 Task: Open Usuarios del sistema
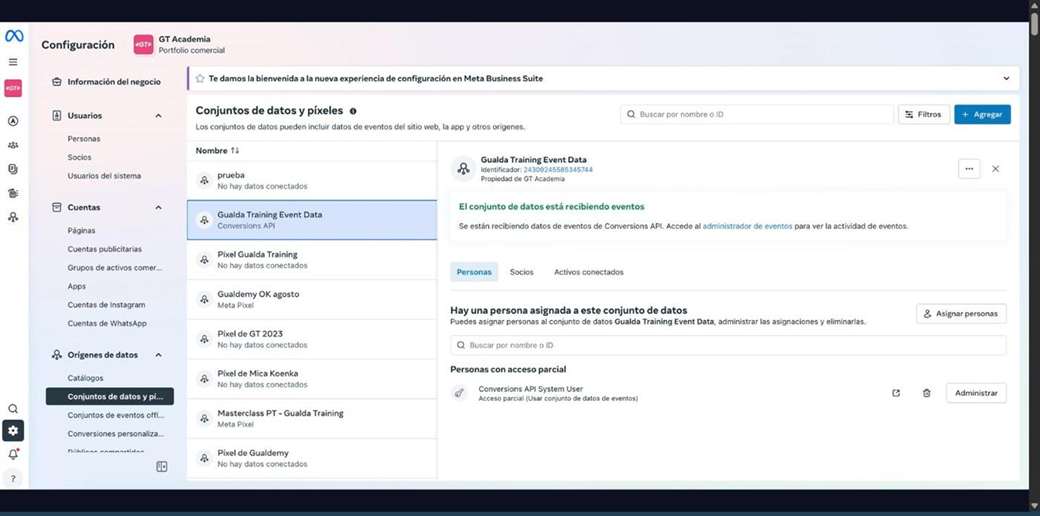pos(104,176)
